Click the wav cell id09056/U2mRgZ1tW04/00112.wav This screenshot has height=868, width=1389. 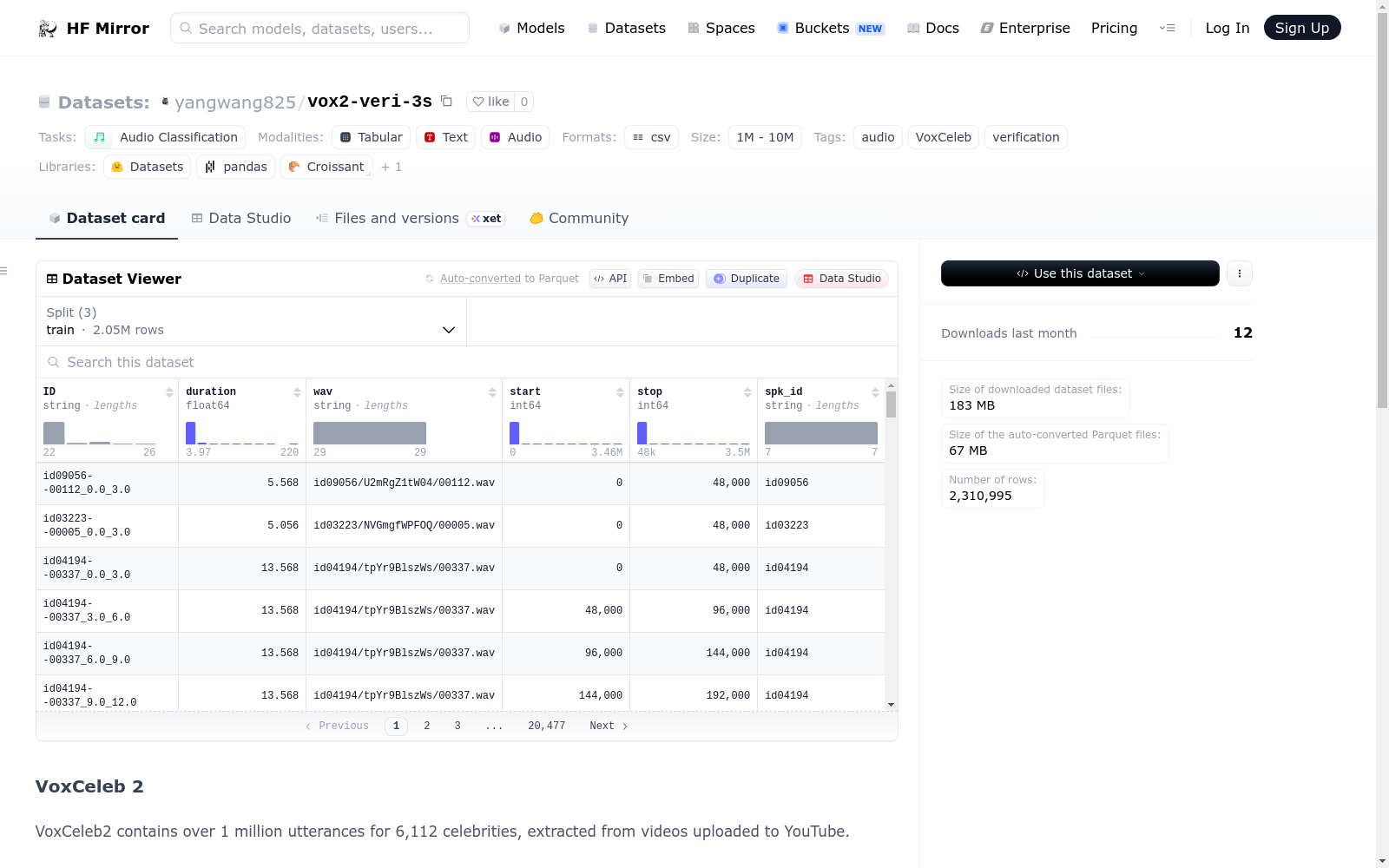point(404,483)
